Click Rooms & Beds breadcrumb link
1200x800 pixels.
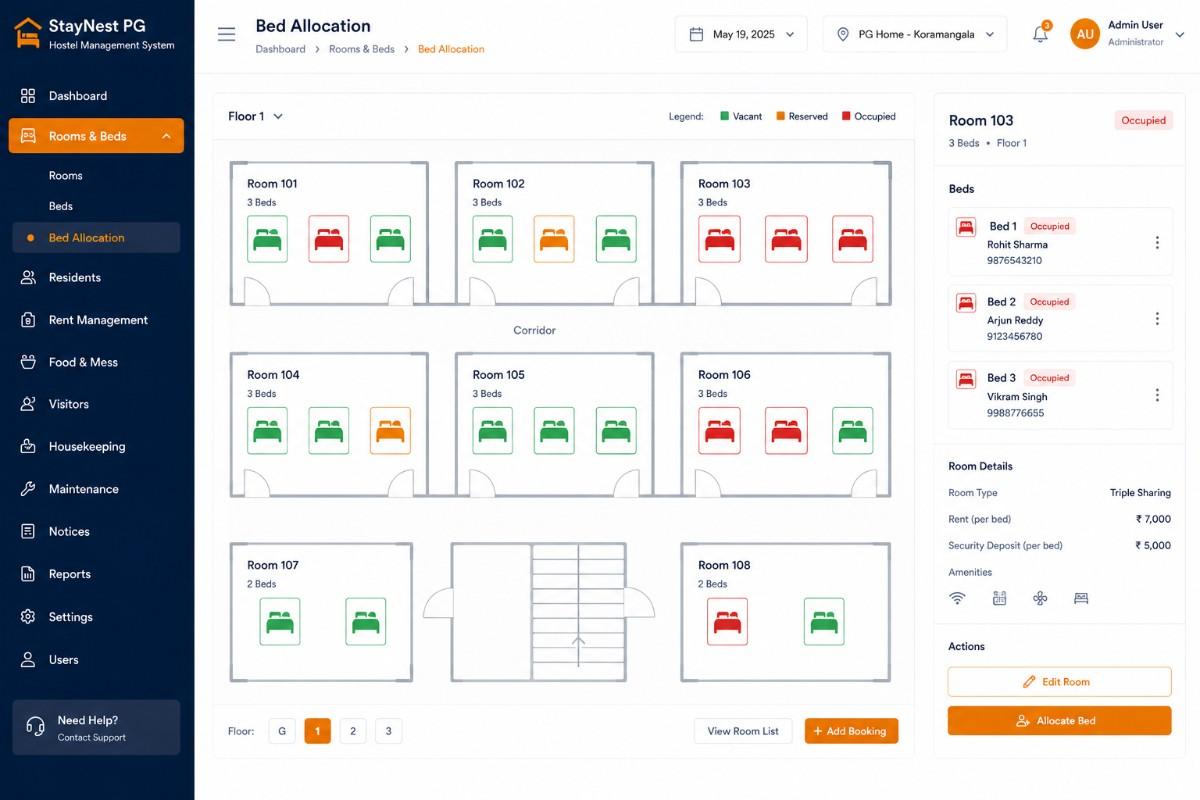coord(362,49)
